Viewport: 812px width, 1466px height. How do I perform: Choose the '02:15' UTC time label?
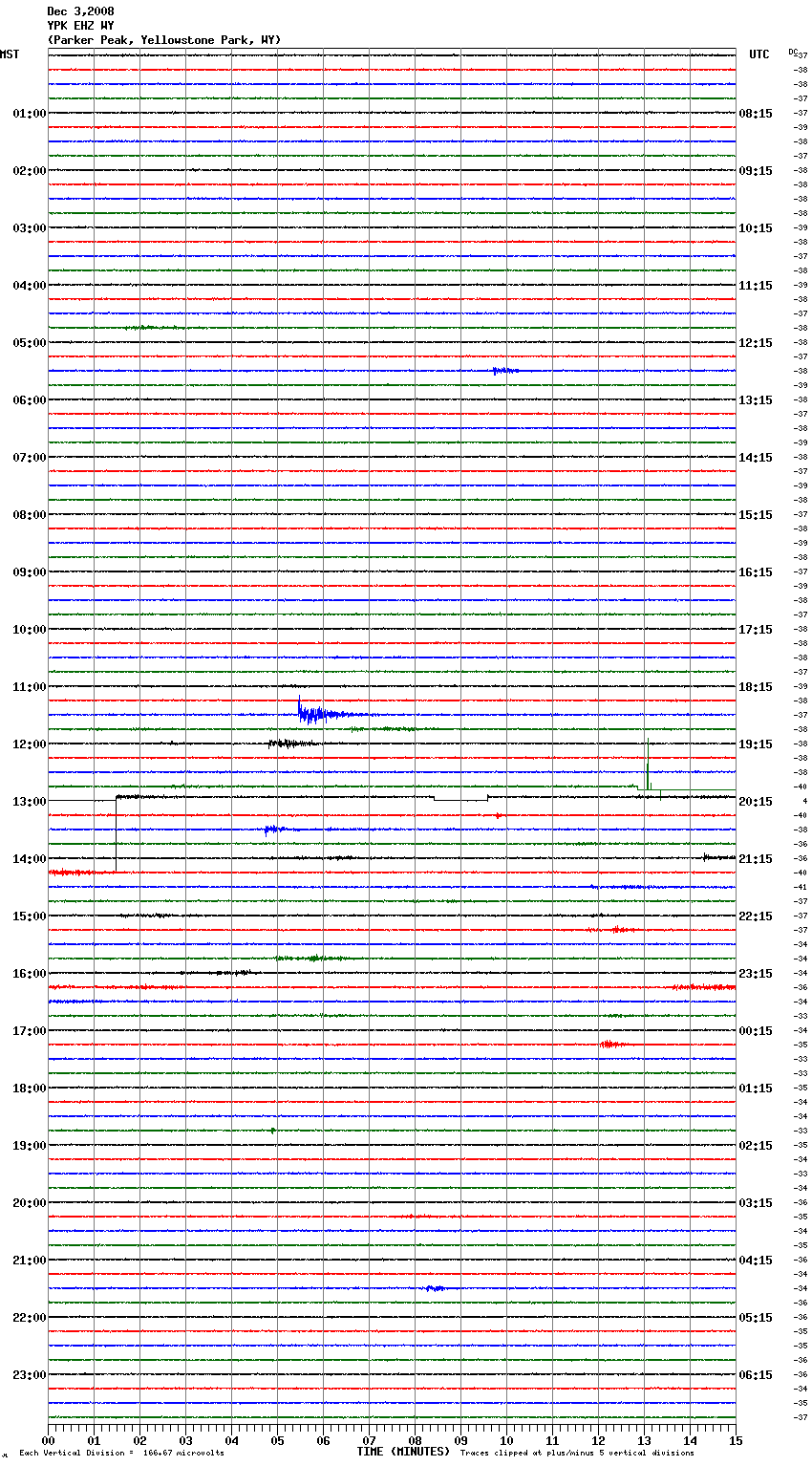coord(756,1146)
